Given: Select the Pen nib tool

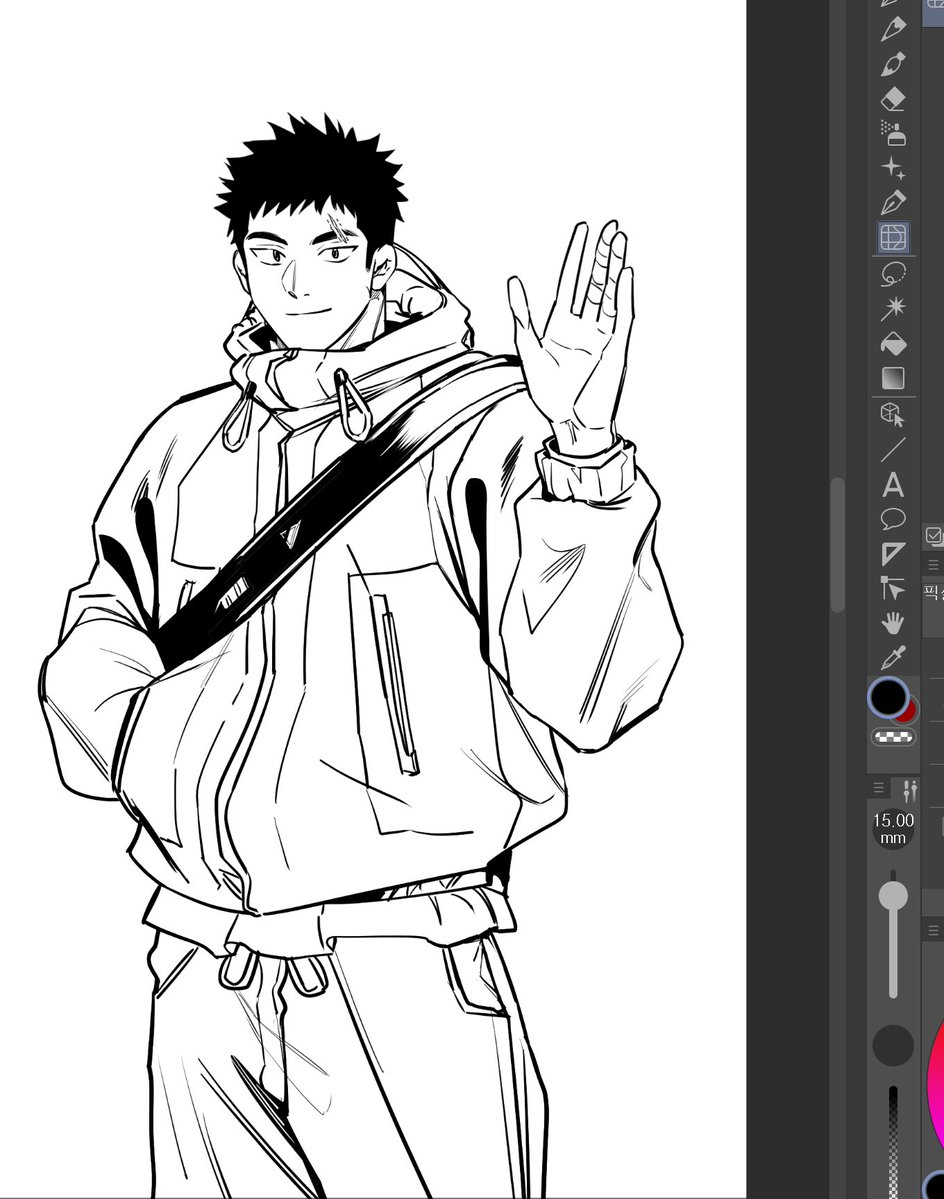Looking at the screenshot, I should click(893, 203).
